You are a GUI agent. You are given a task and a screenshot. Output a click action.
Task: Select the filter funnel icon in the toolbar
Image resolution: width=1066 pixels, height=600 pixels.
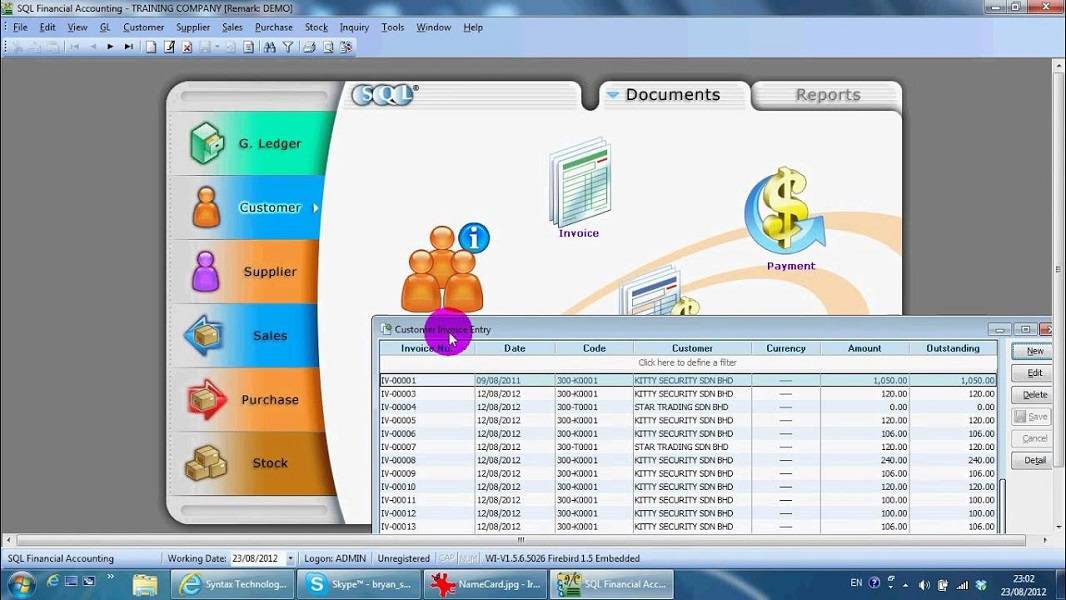click(289, 46)
